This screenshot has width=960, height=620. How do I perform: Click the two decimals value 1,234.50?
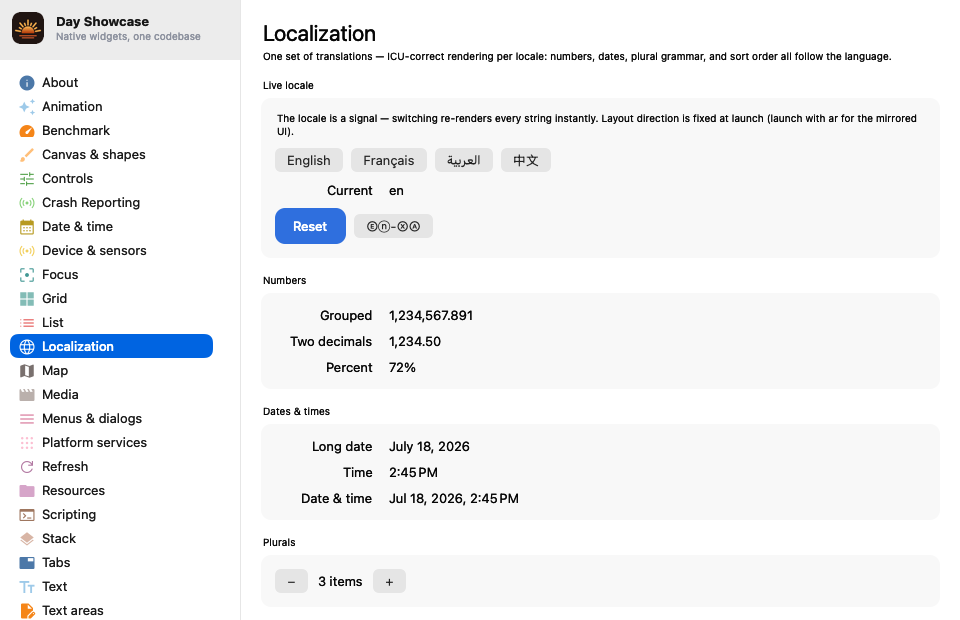pyautogui.click(x=415, y=342)
